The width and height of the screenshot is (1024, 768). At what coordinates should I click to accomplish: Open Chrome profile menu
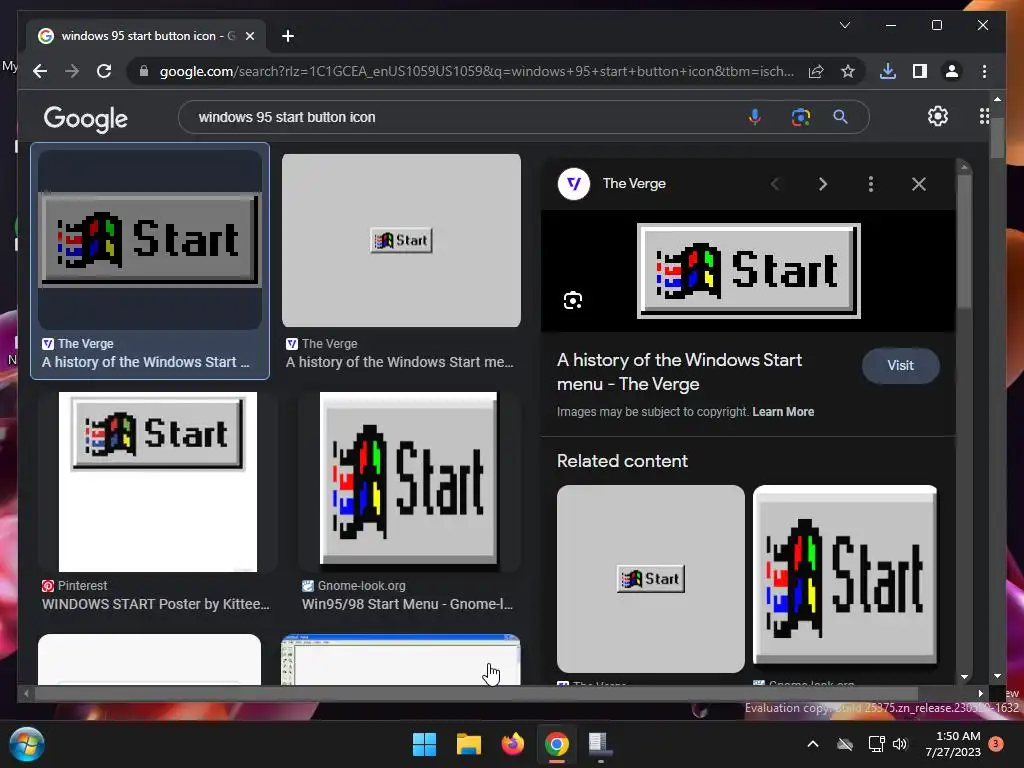point(952,71)
